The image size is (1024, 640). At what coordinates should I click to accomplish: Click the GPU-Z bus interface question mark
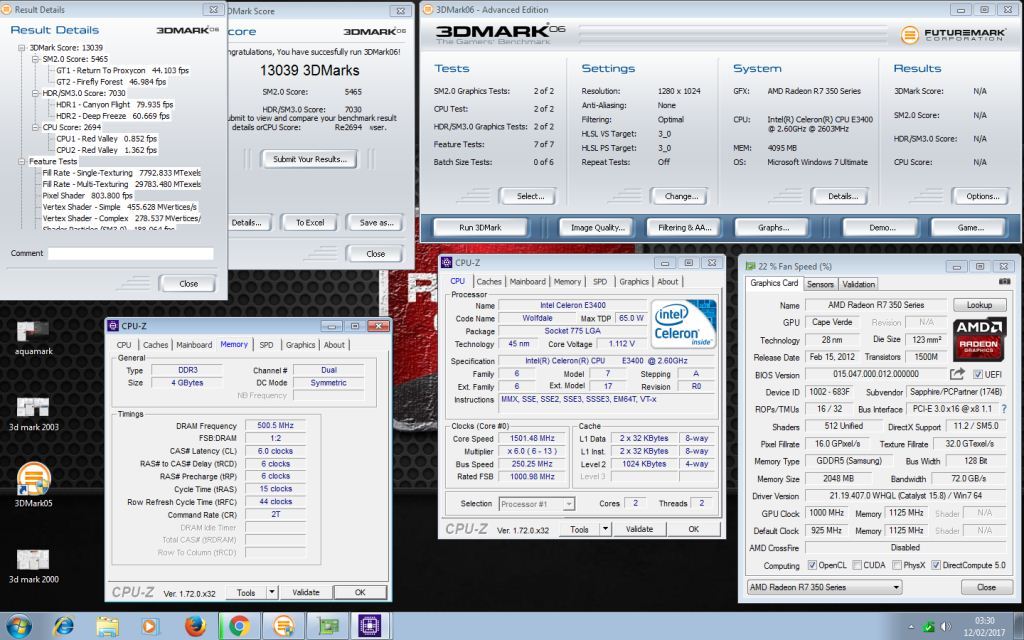[x=1004, y=409]
